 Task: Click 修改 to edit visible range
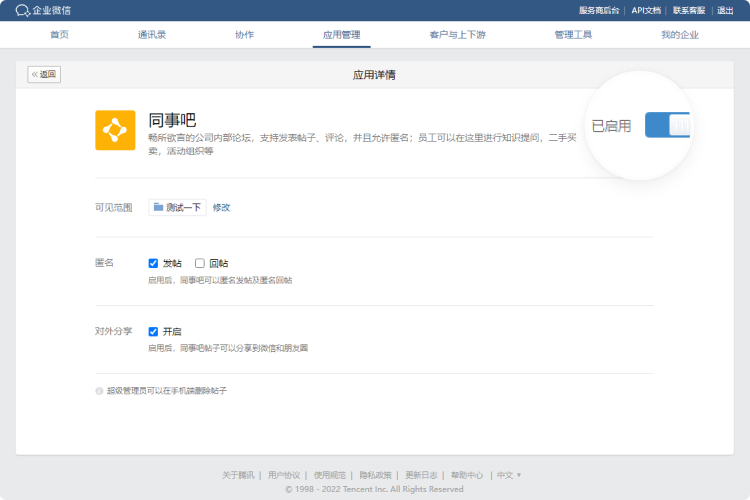(221, 207)
